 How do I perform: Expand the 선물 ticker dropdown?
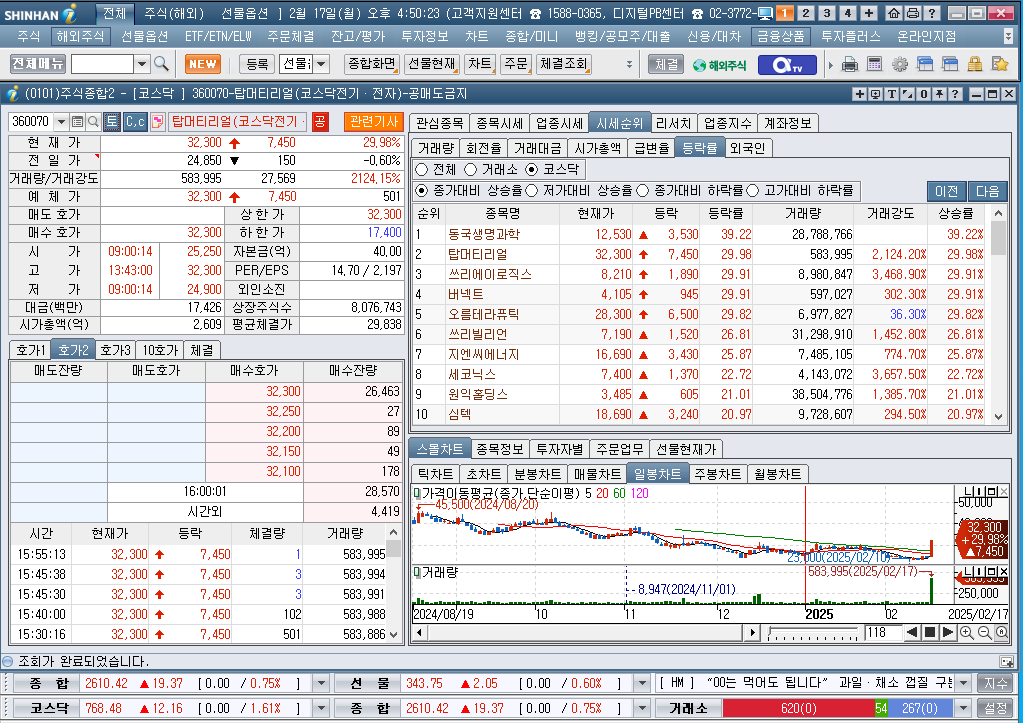(x=642, y=683)
